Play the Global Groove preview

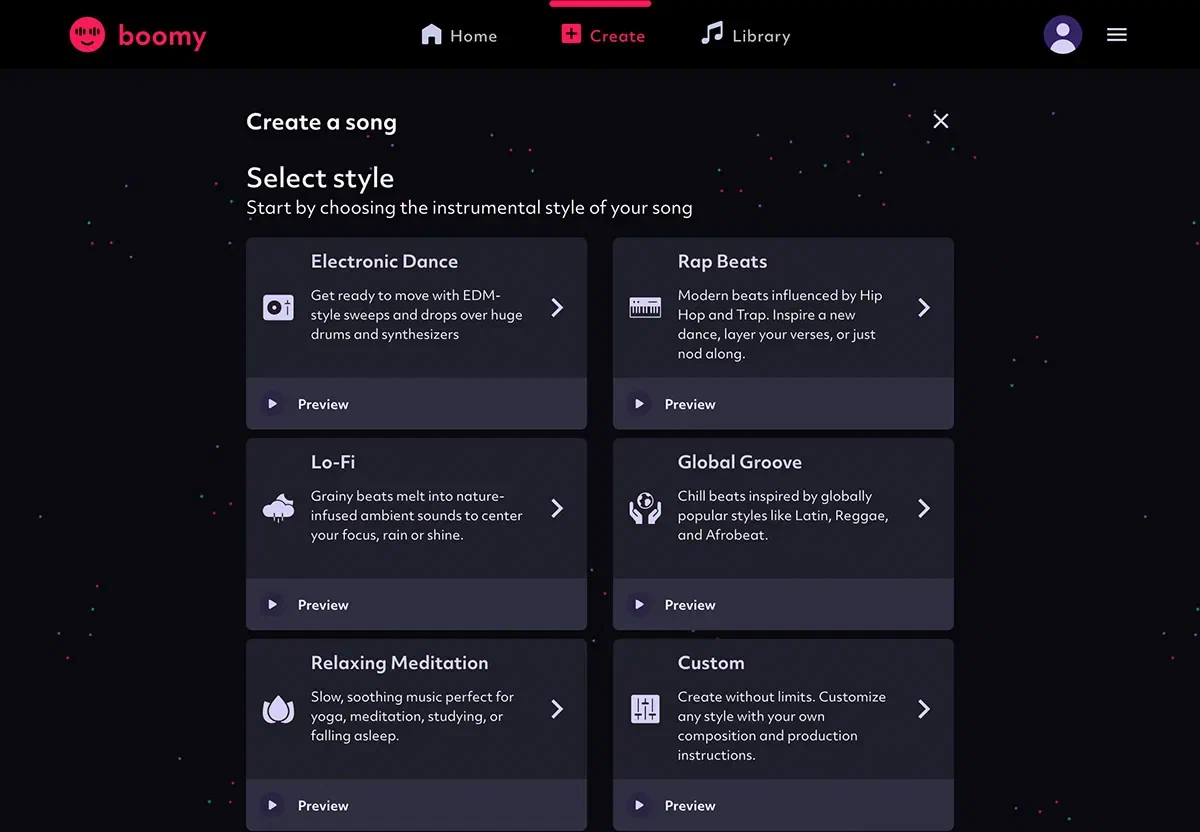tap(639, 605)
